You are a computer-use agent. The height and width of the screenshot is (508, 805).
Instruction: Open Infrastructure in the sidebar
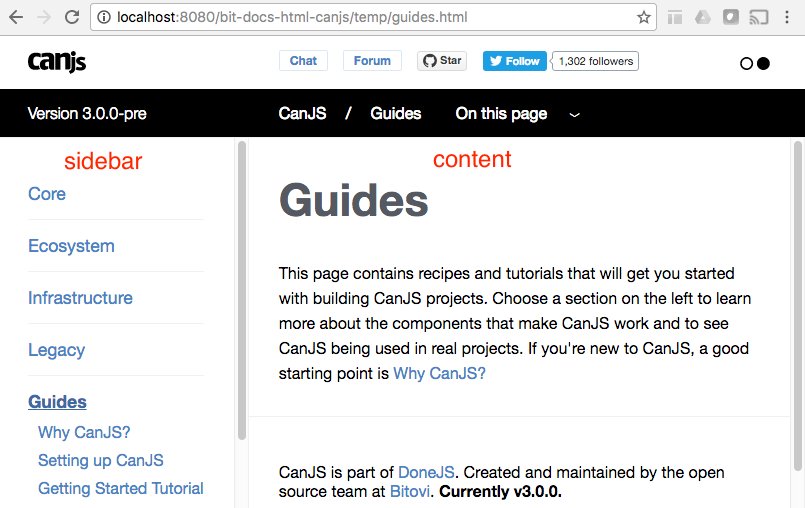[x=81, y=298]
